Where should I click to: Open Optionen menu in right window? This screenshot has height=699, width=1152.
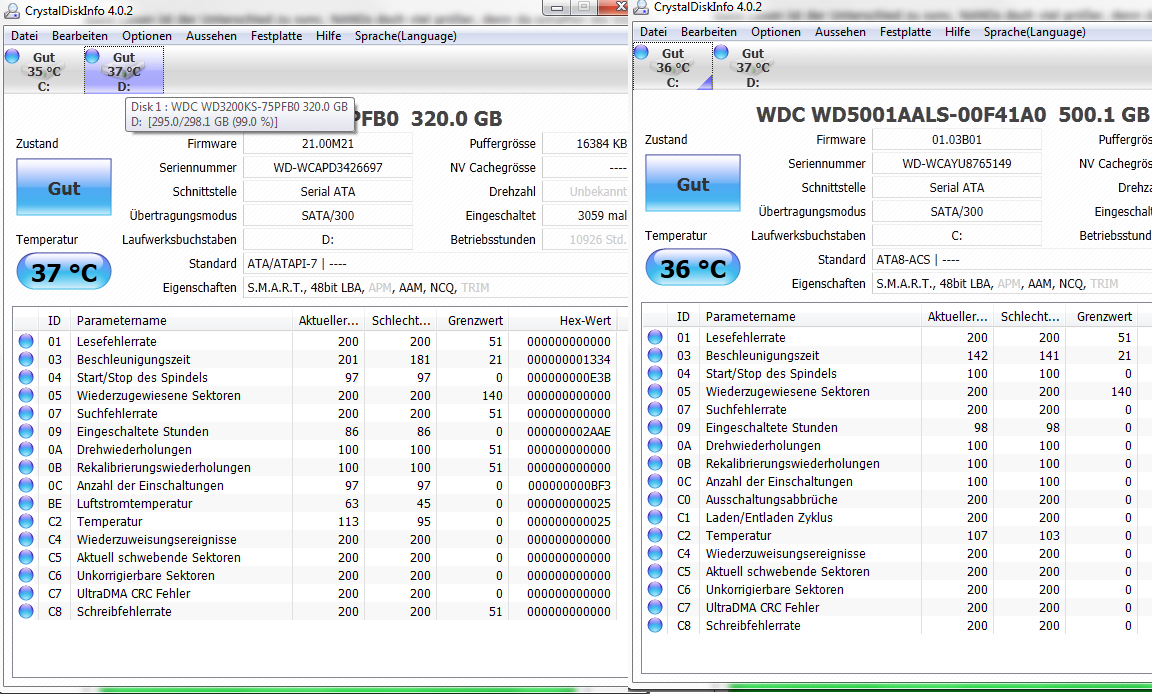tap(775, 32)
